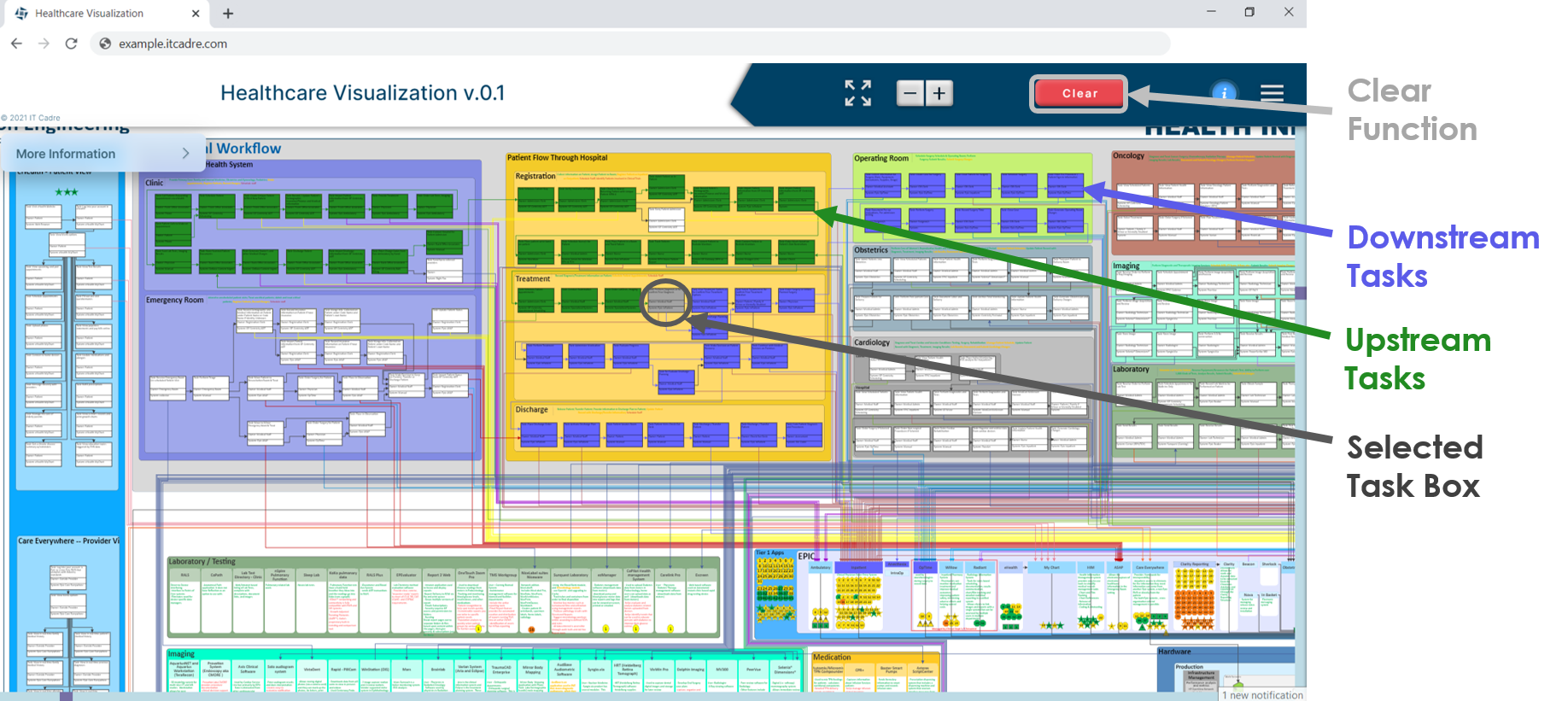The image size is (1568, 701).
Task: Close the Healthcare Visualization tab
Action: tap(195, 13)
